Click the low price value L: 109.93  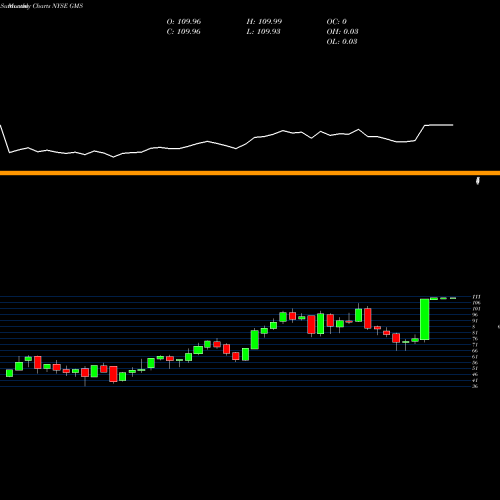click(x=263, y=32)
